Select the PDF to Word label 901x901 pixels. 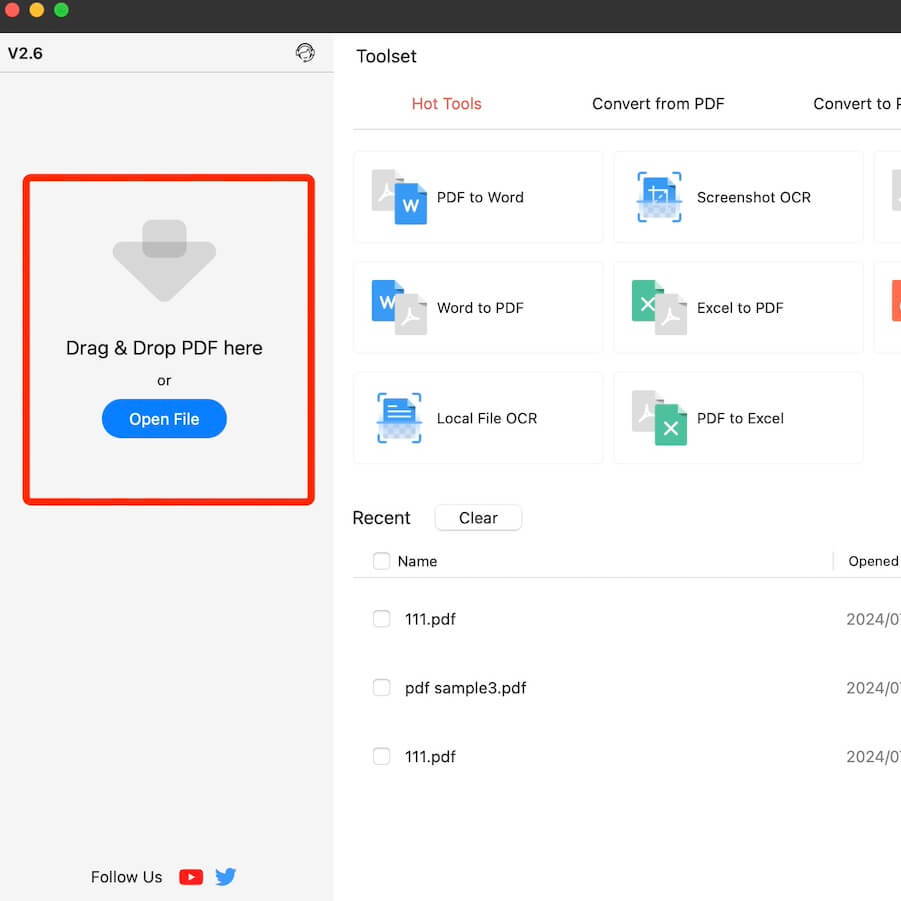[x=480, y=197]
